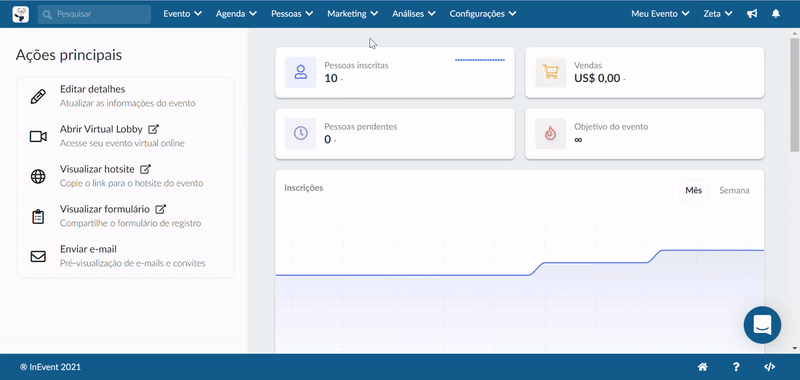Click the clipboard icon for Visualizar formulário
800x380 pixels.
pyautogui.click(x=38, y=217)
